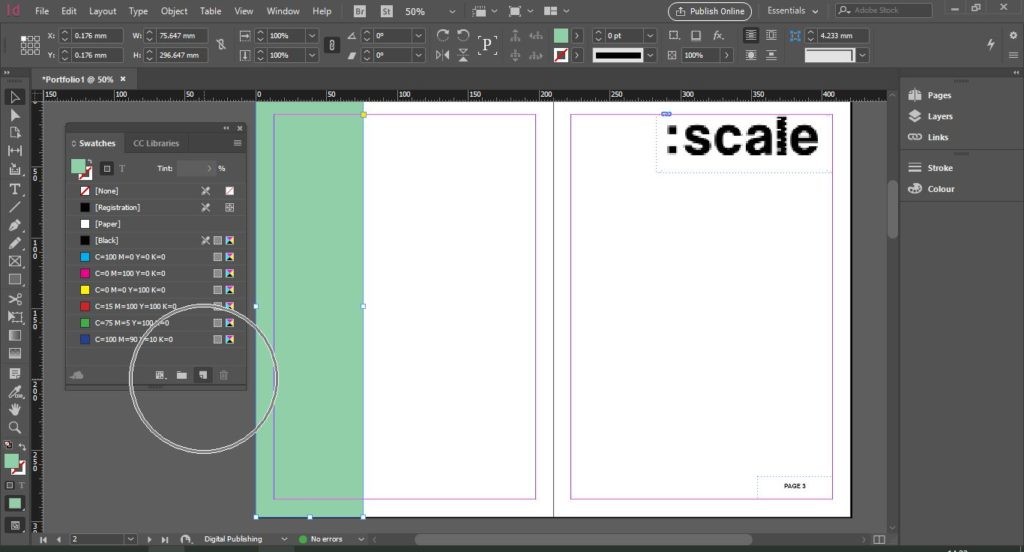Open the rotation angle dropdown
Viewport: 1024px width, 552px height.
coord(419,35)
